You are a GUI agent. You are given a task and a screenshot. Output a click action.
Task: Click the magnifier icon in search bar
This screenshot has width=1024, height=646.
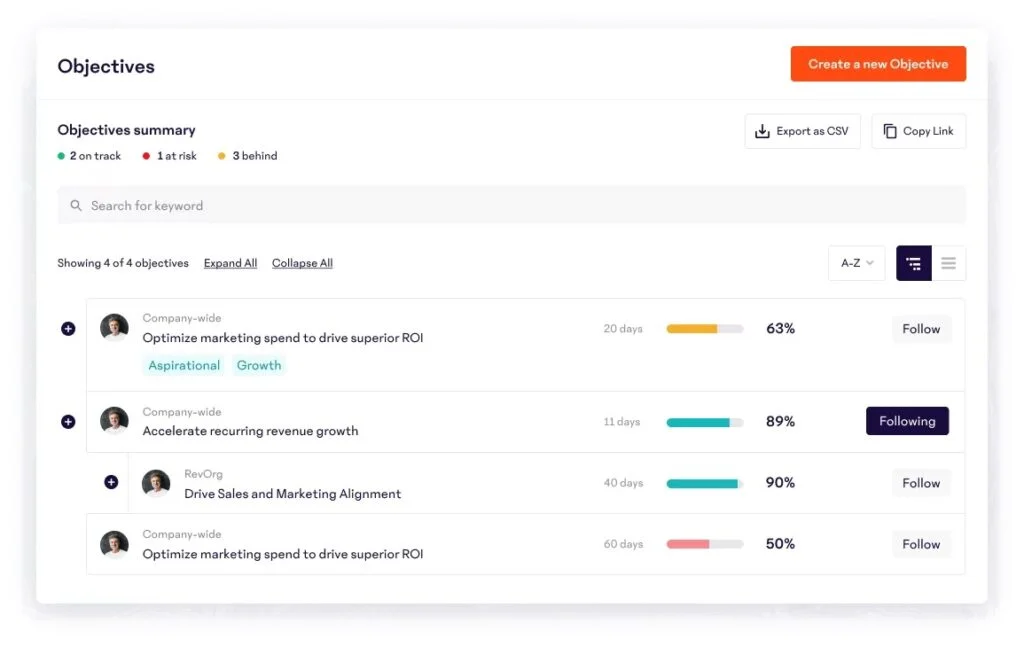coord(76,206)
